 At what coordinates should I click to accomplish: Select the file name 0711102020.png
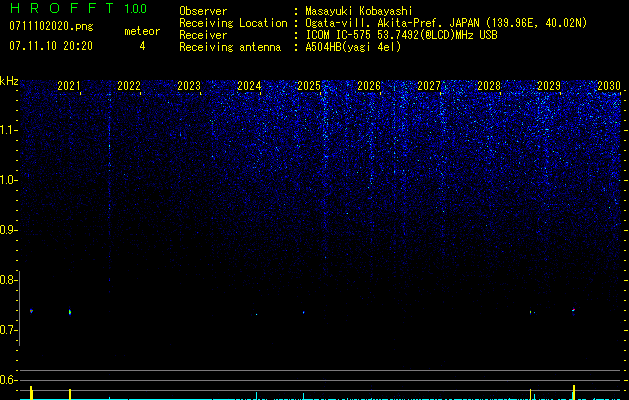click(51, 27)
